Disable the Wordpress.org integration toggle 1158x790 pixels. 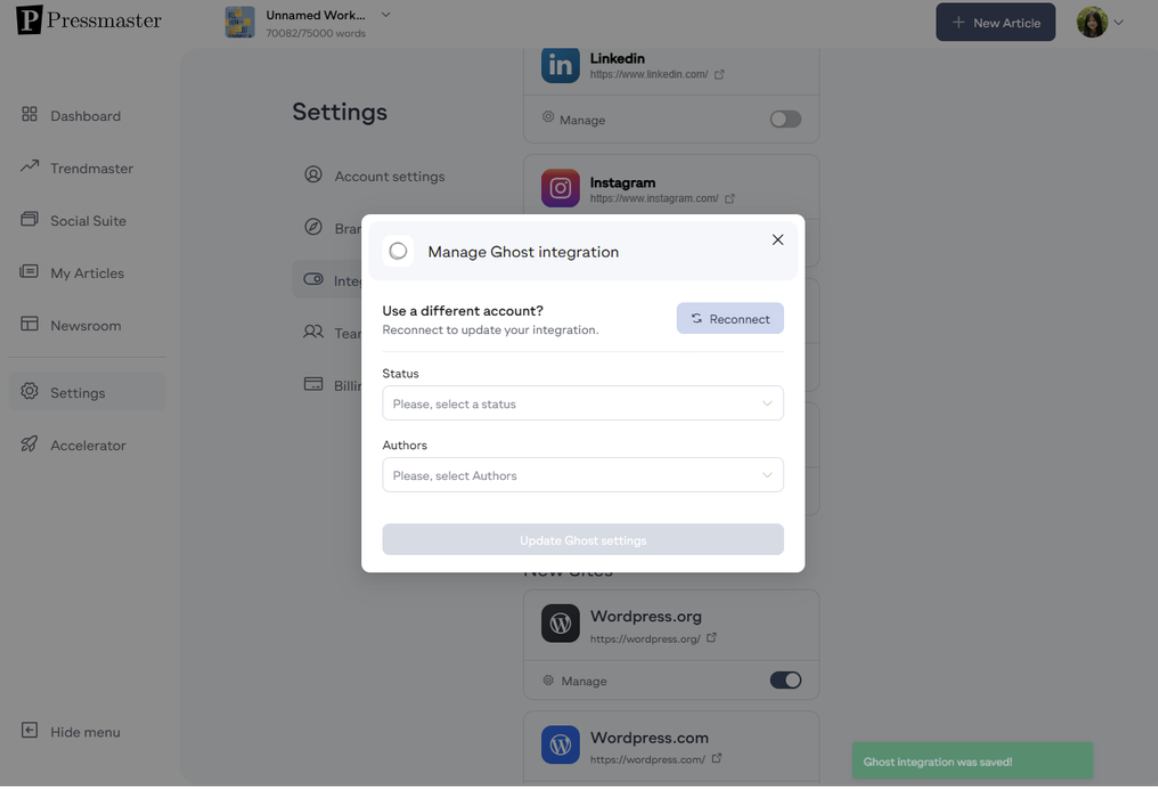785,680
